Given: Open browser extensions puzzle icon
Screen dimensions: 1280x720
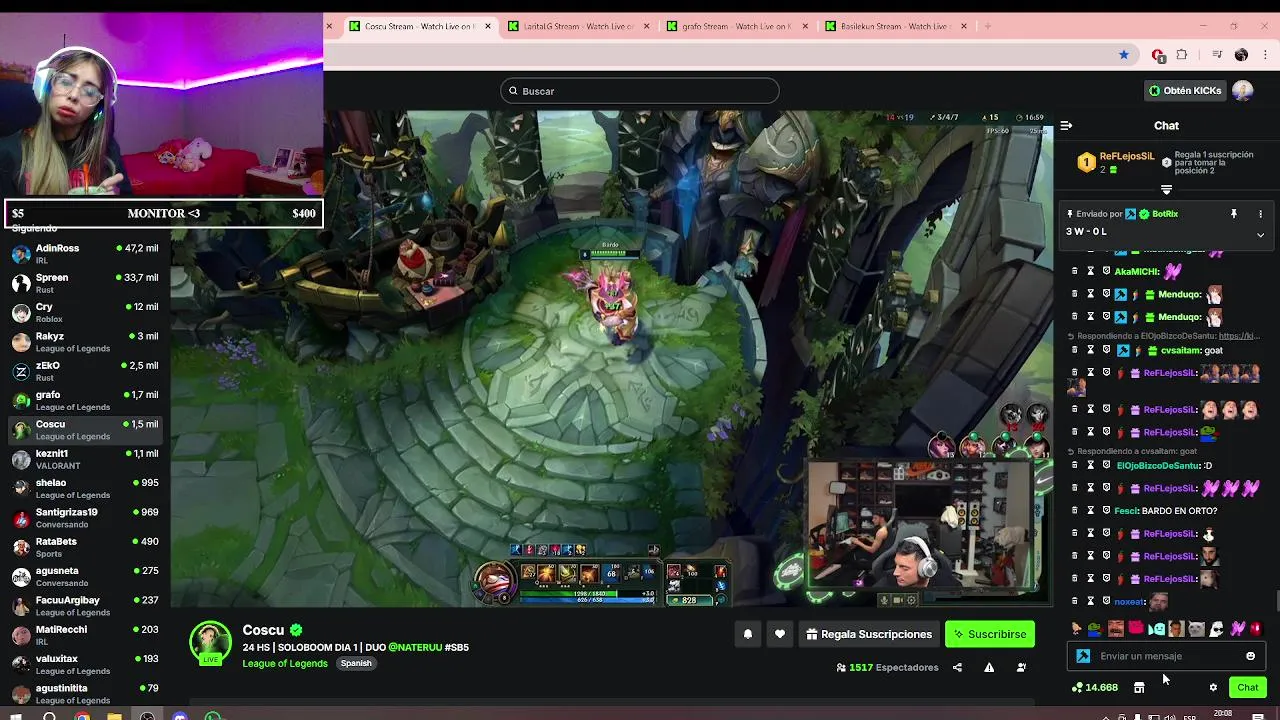Looking at the screenshot, I should pyautogui.click(x=1182, y=55).
